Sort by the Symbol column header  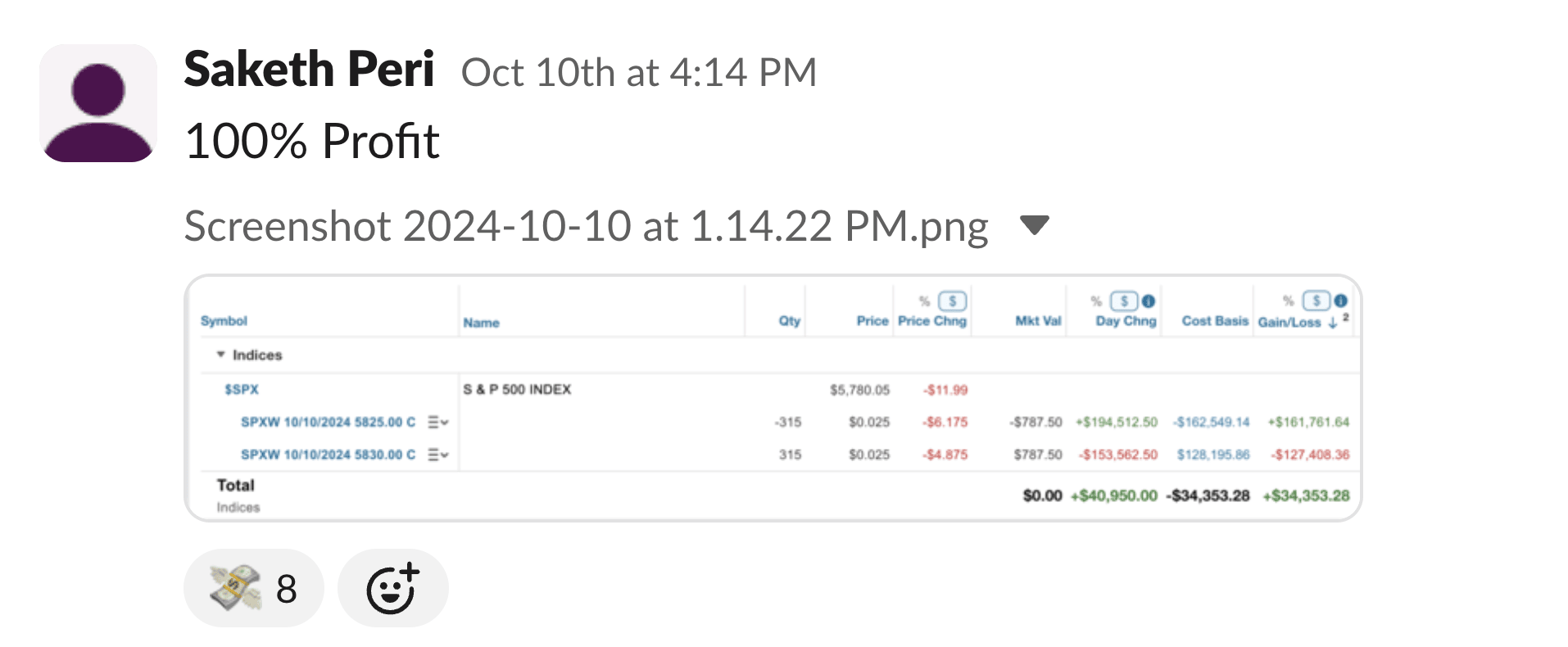(x=224, y=321)
